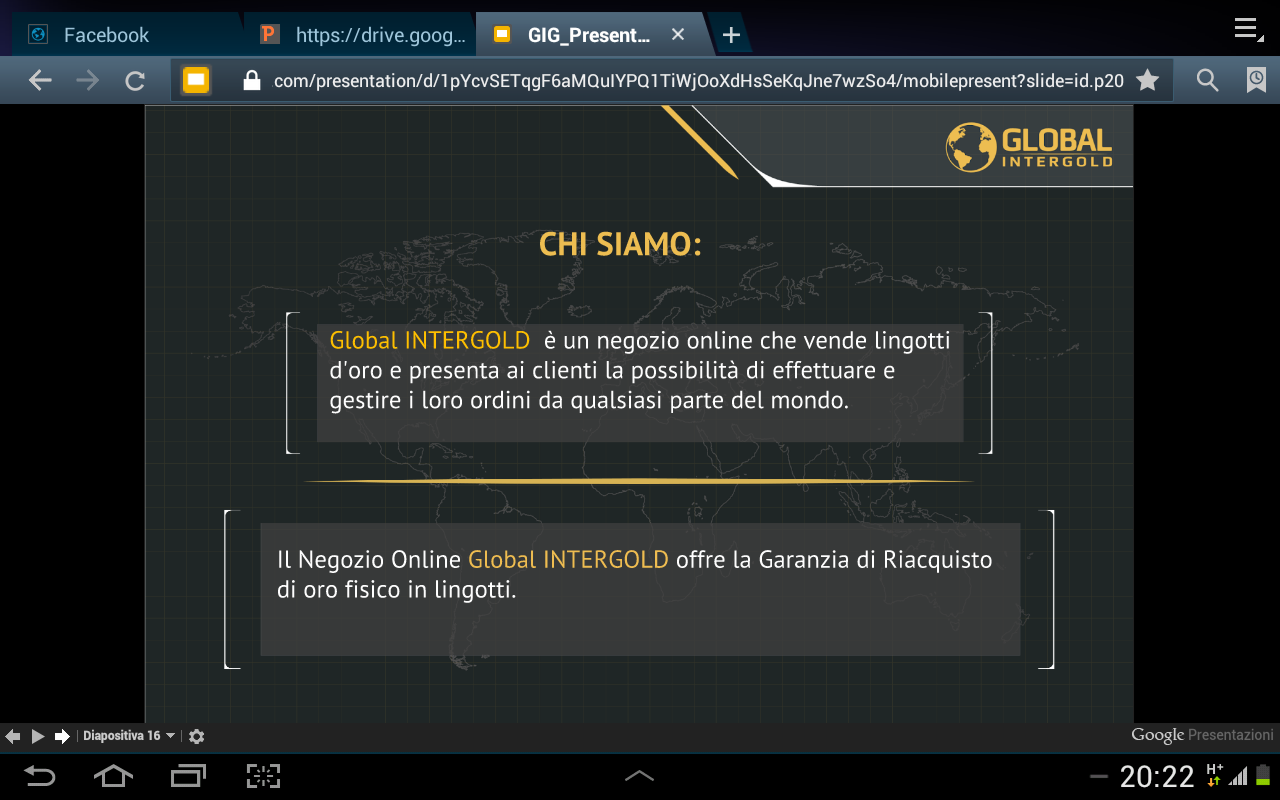Click the Facebook tab globe icon
The height and width of the screenshot is (800, 1280).
(x=39, y=35)
